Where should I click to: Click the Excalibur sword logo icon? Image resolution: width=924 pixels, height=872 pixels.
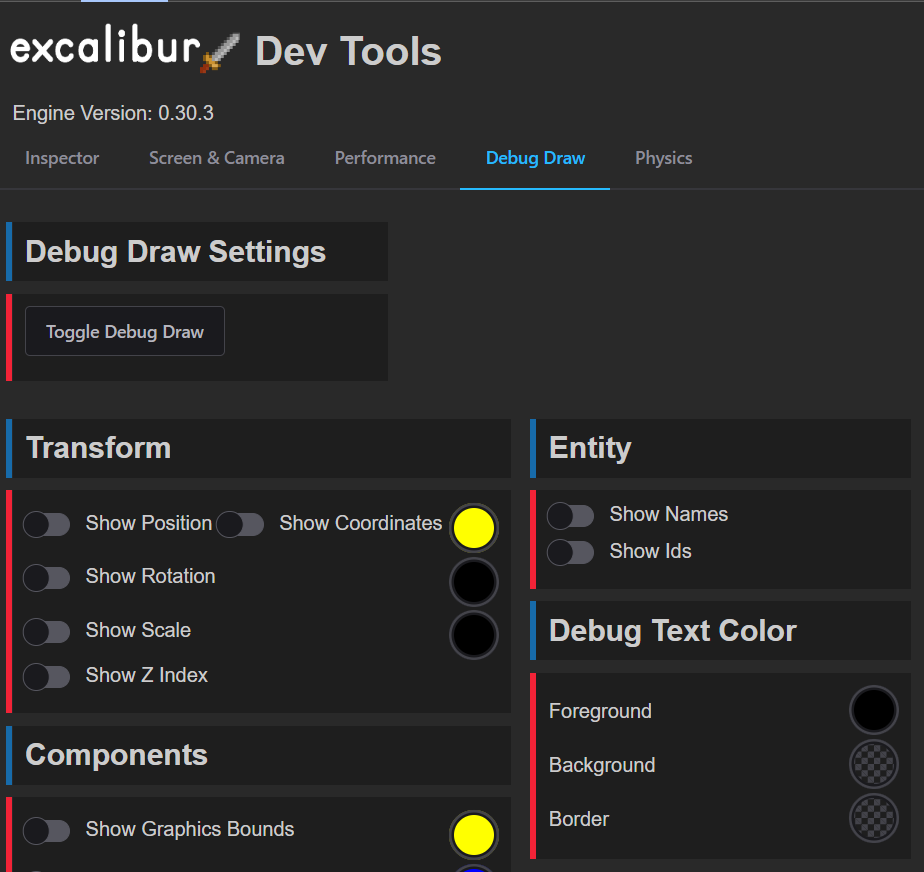tap(219, 52)
